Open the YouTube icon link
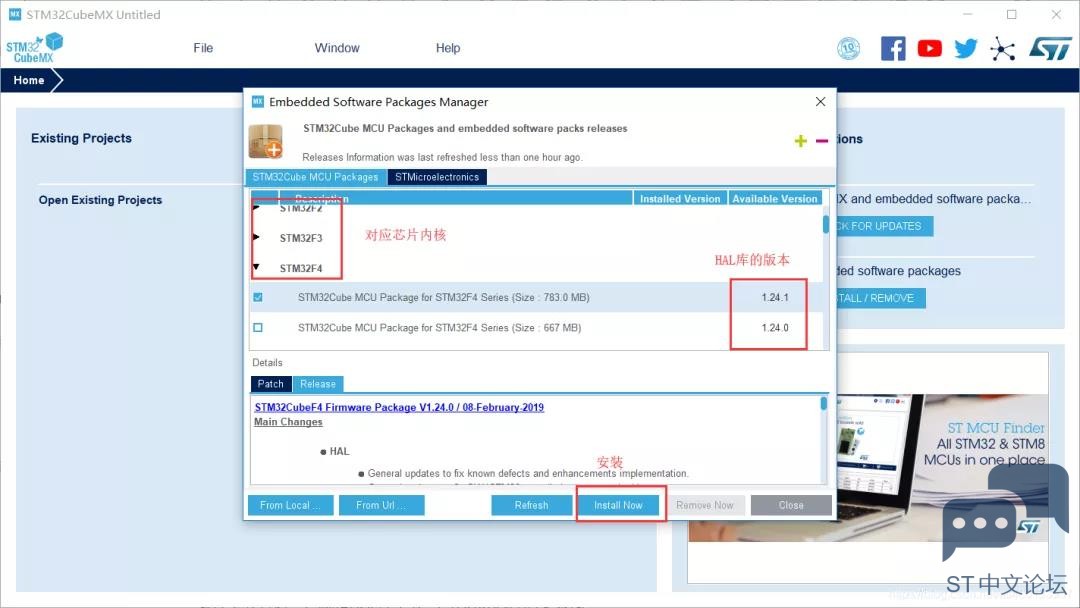The height and width of the screenshot is (608, 1080). click(929, 48)
